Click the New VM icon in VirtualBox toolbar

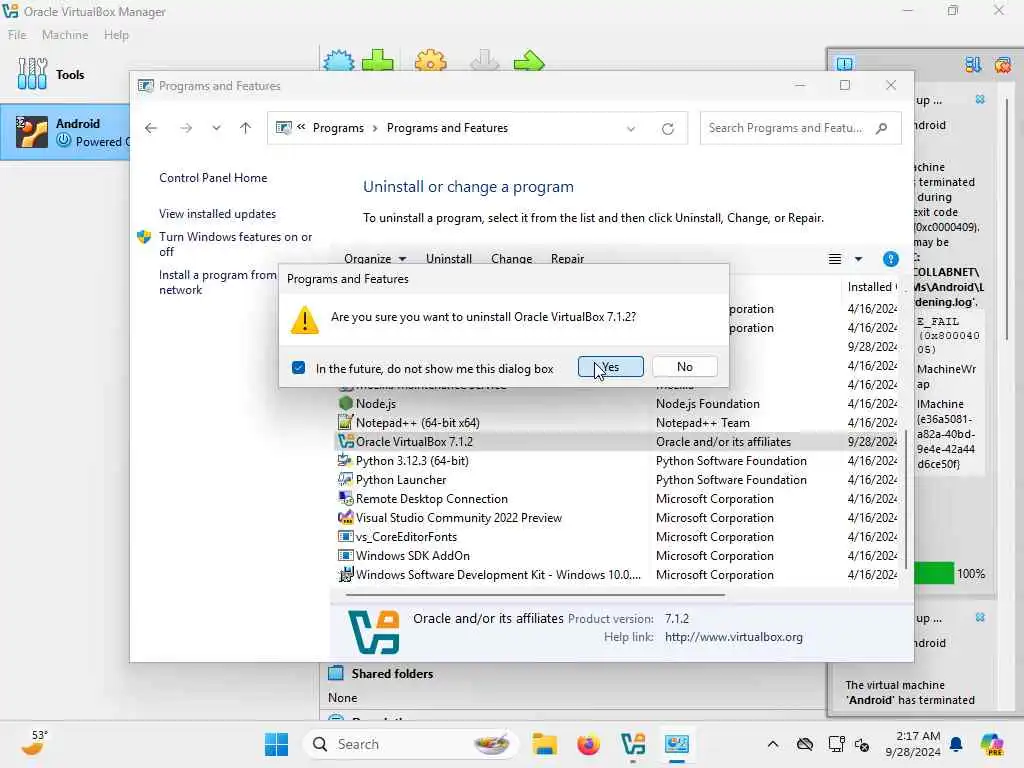(338, 61)
